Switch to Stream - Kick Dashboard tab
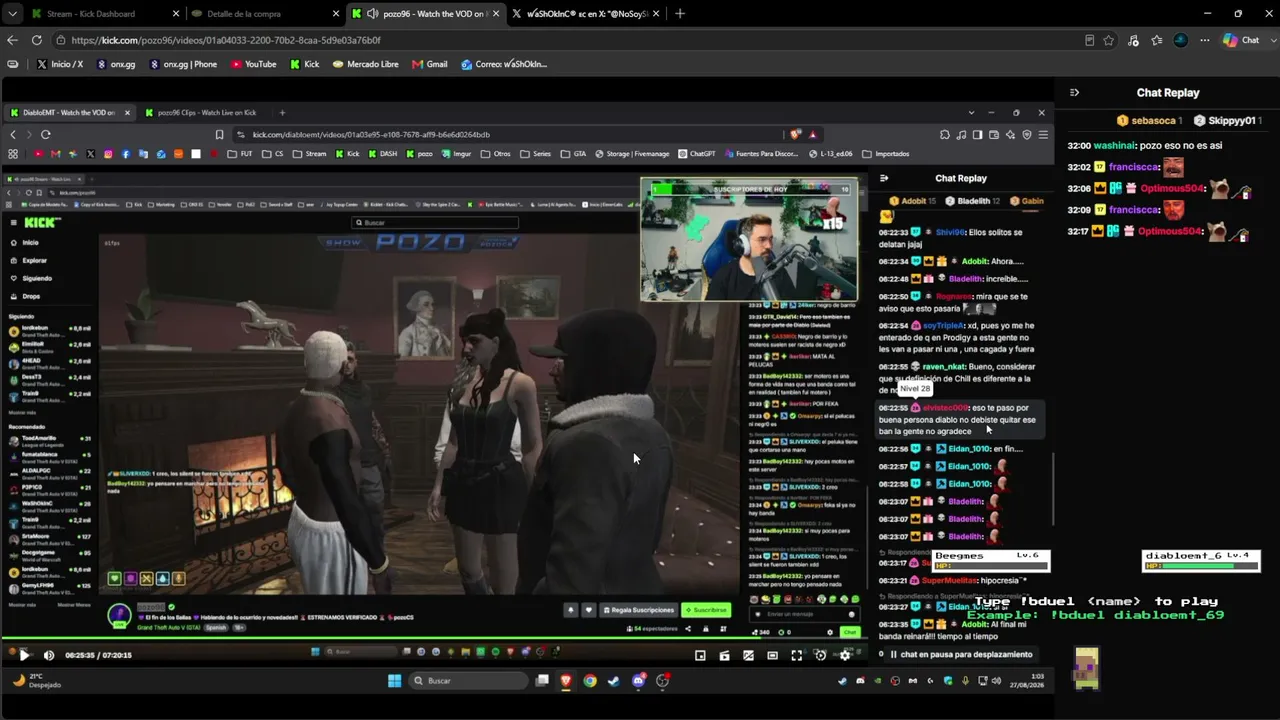This screenshot has height=720, width=1280. click(100, 14)
